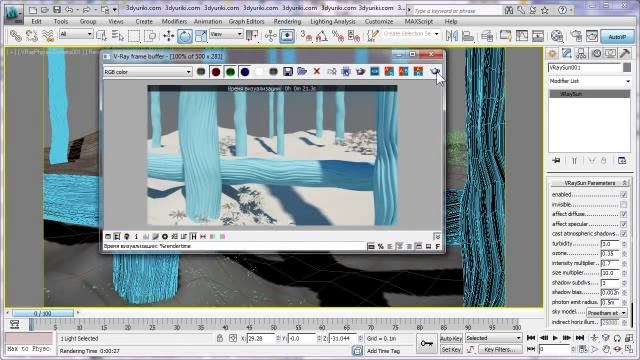Open the MAXScript menu
Image resolution: width=640 pixels, height=360 pixels.
[419, 21]
